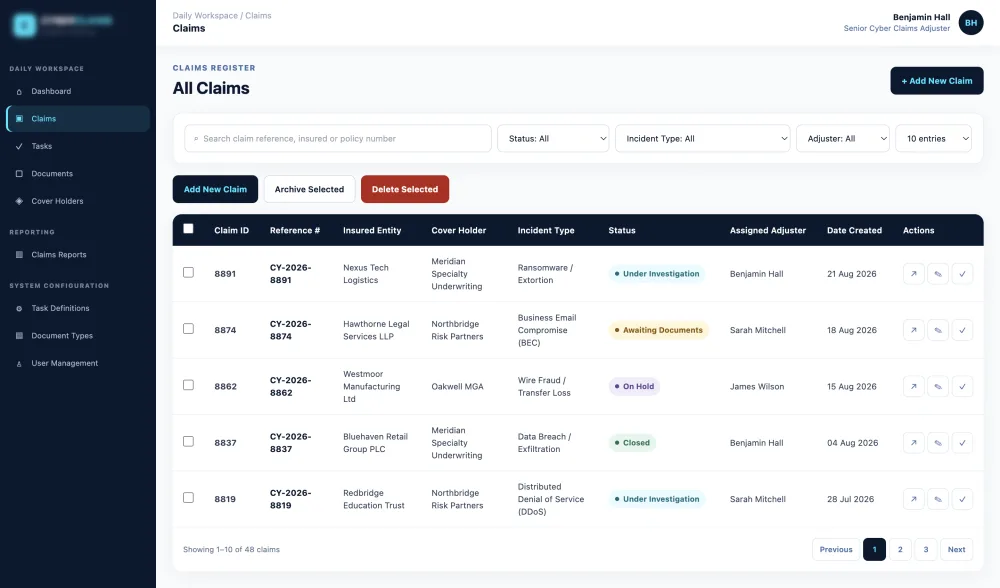Image resolution: width=1000 pixels, height=588 pixels.
Task: Click the Claims Reports icon
Action: (19, 254)
